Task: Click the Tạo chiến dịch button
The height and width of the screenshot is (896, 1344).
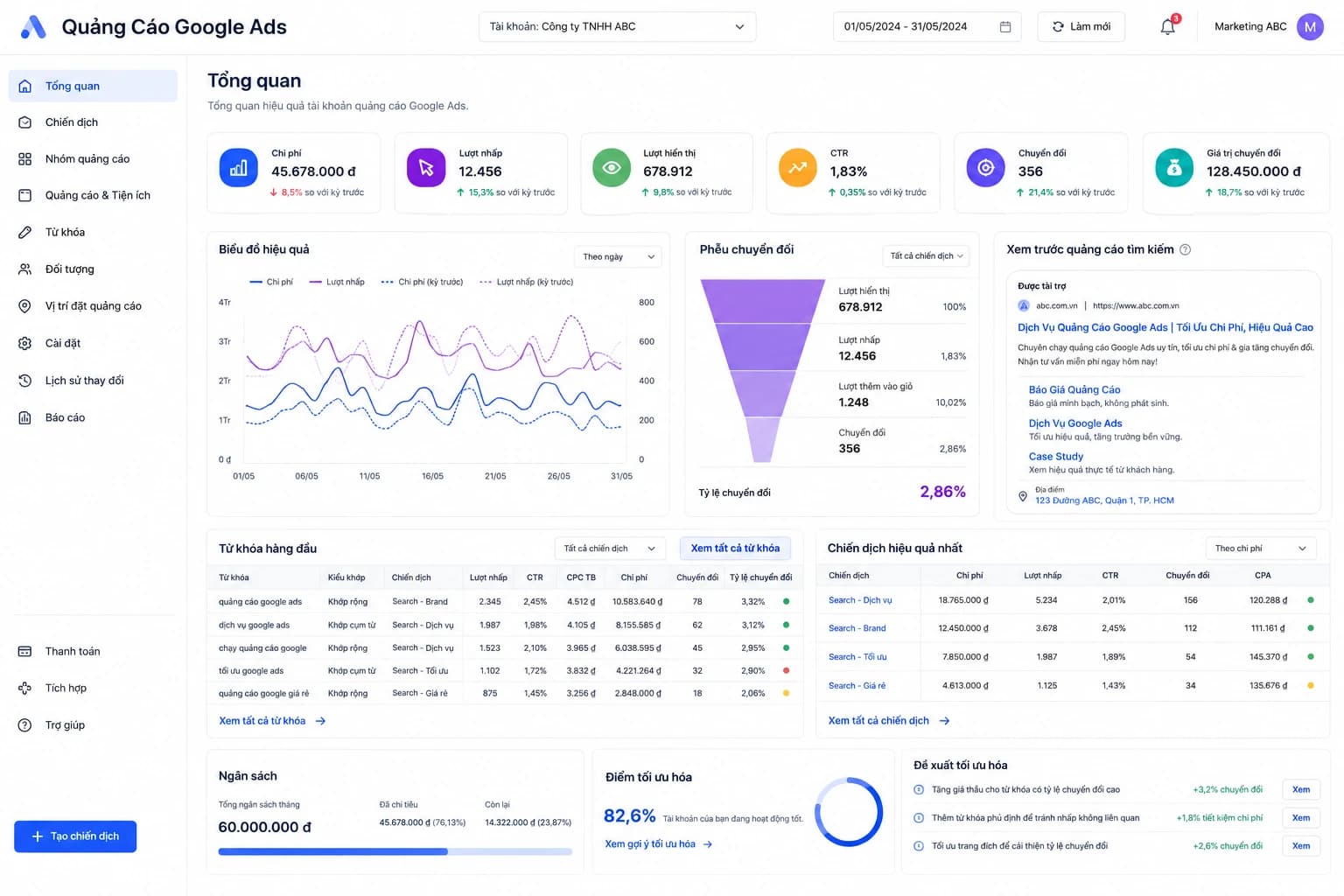Action: pyautogui.click(x=75, y=836)
